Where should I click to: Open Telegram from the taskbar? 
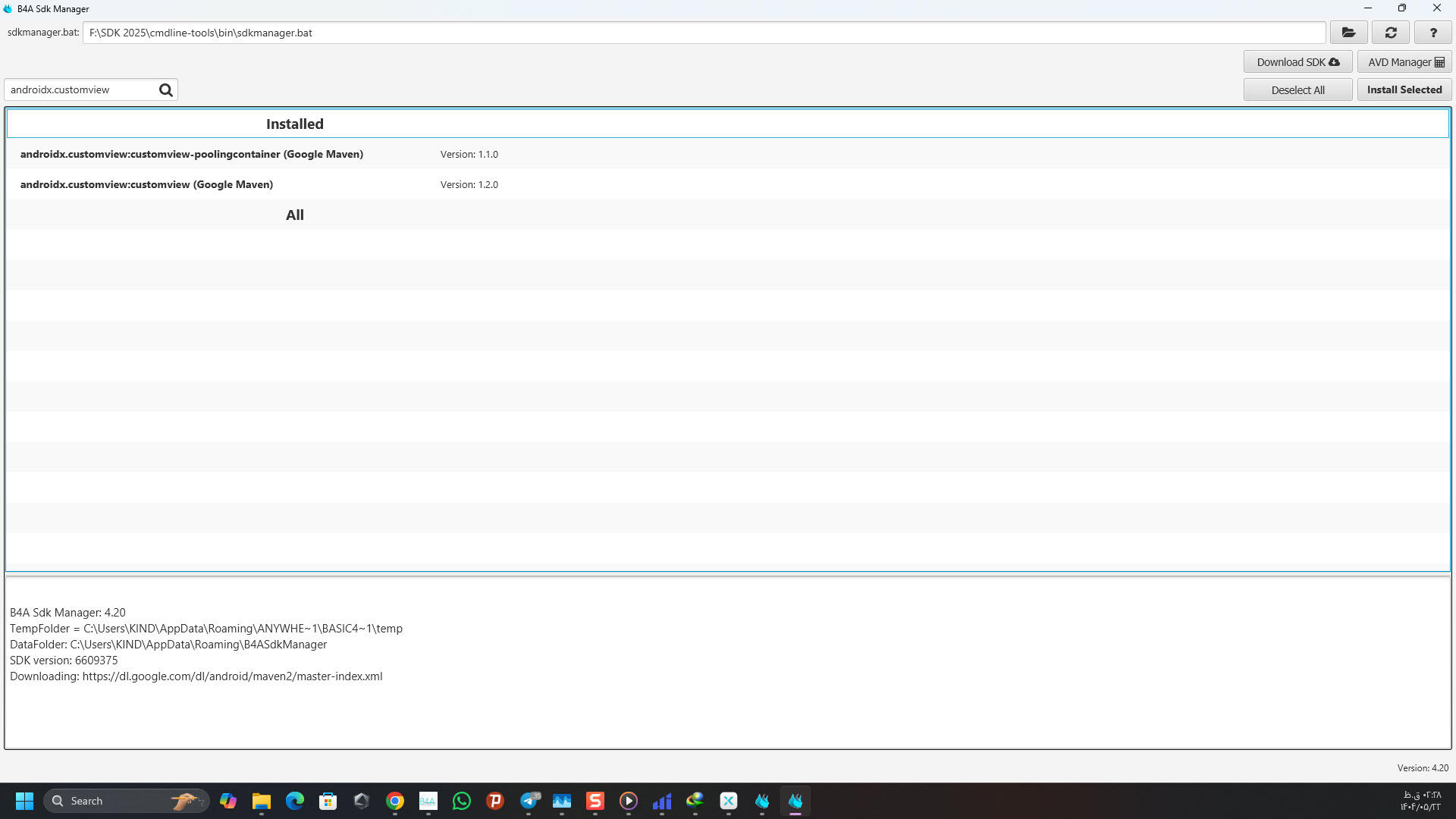529,801
